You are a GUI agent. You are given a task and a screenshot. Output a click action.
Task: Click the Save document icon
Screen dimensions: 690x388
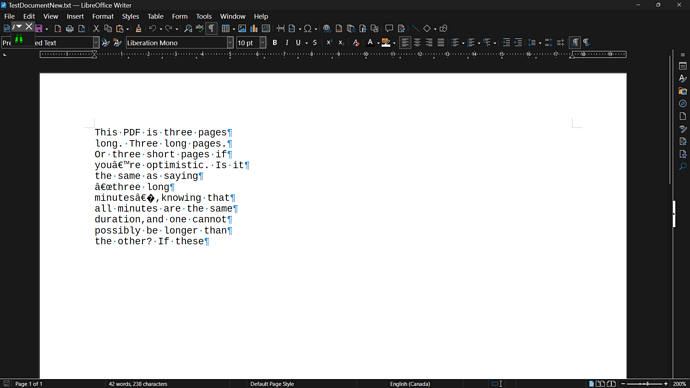click(39, 29)
